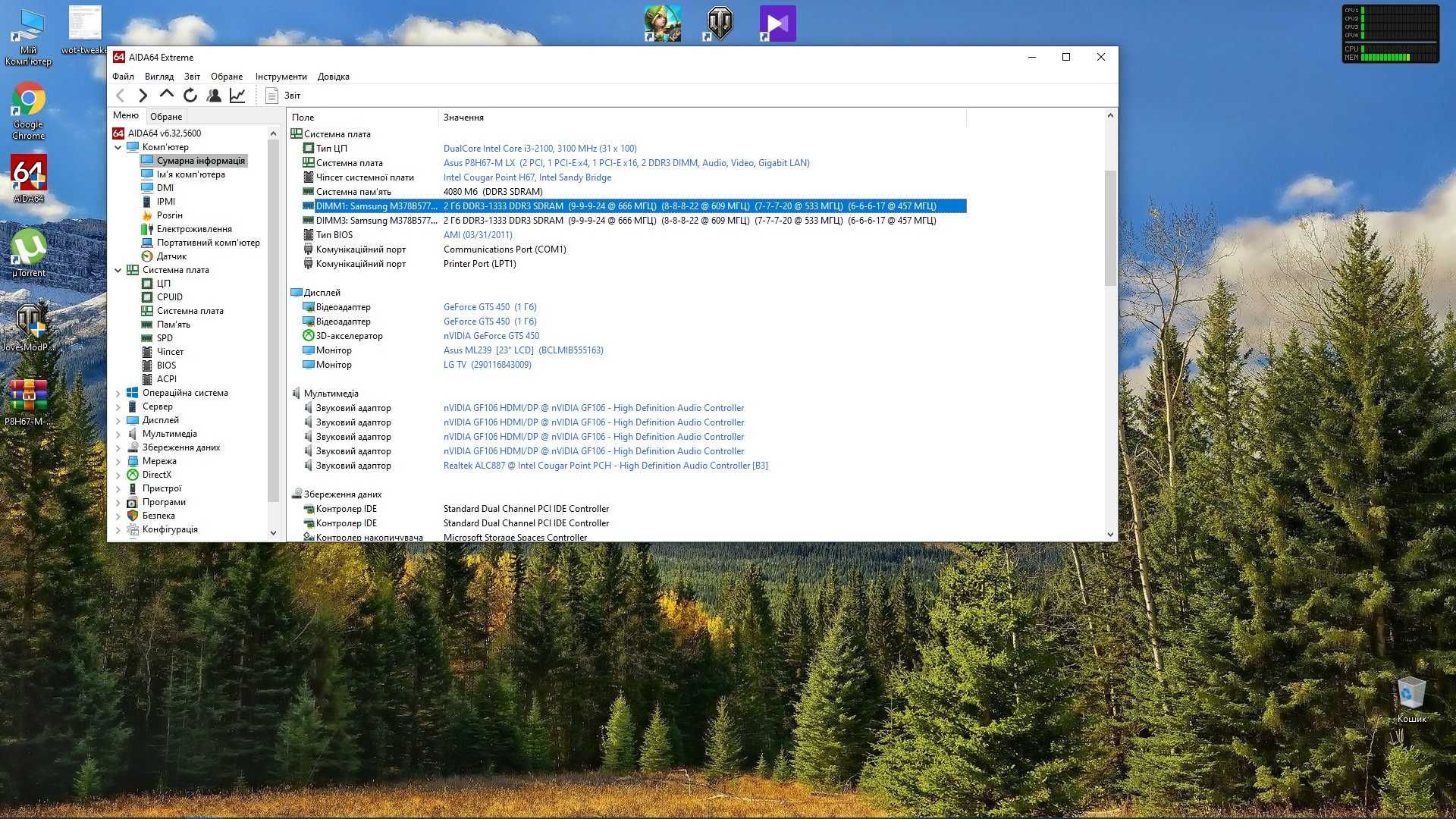Click the LG TV monitor link
This screenshot has height=819, width=1456.
pyautogui.click(x=488, y=365)
